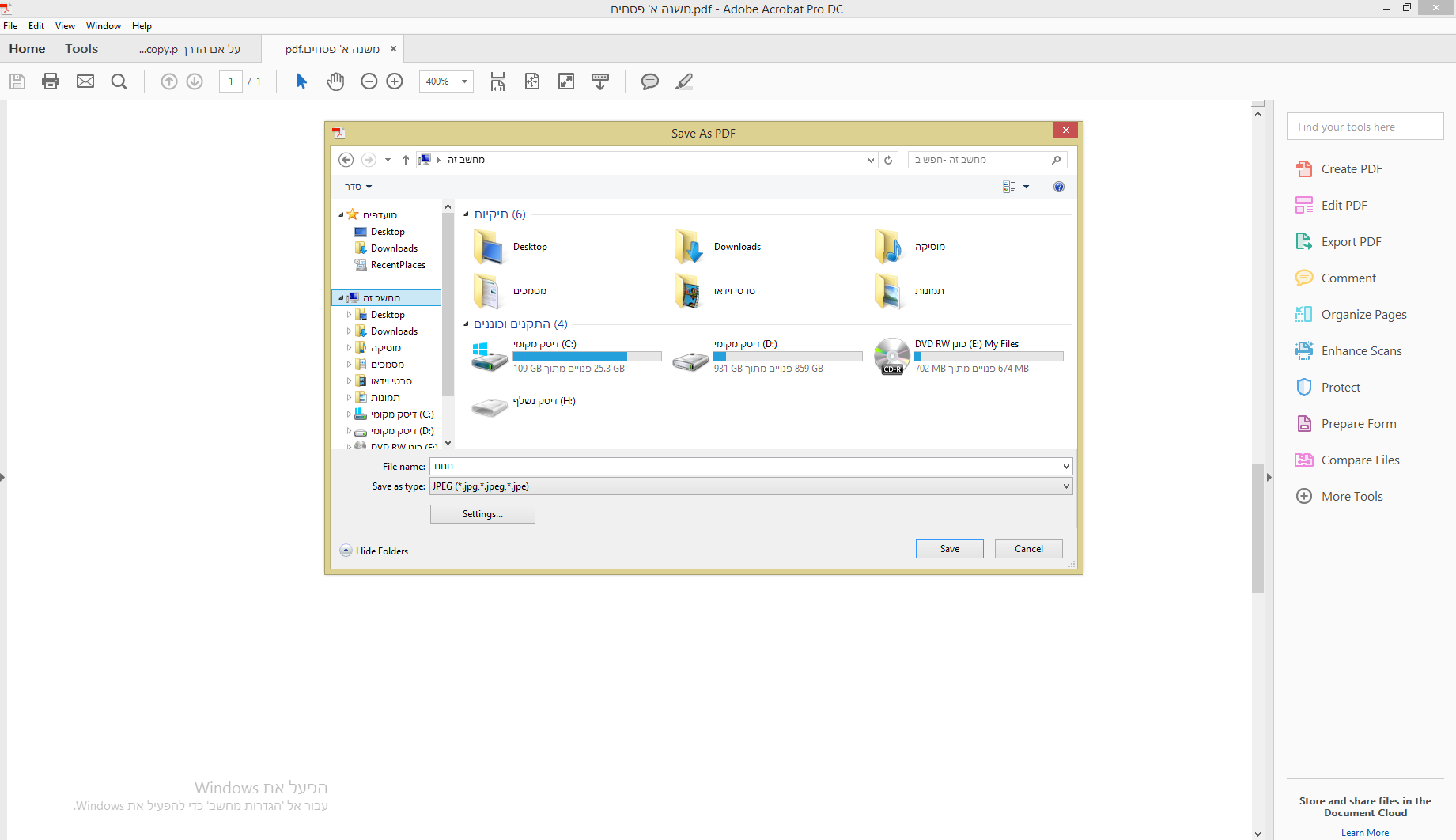Switch to the Tools tab

(81, 49)
